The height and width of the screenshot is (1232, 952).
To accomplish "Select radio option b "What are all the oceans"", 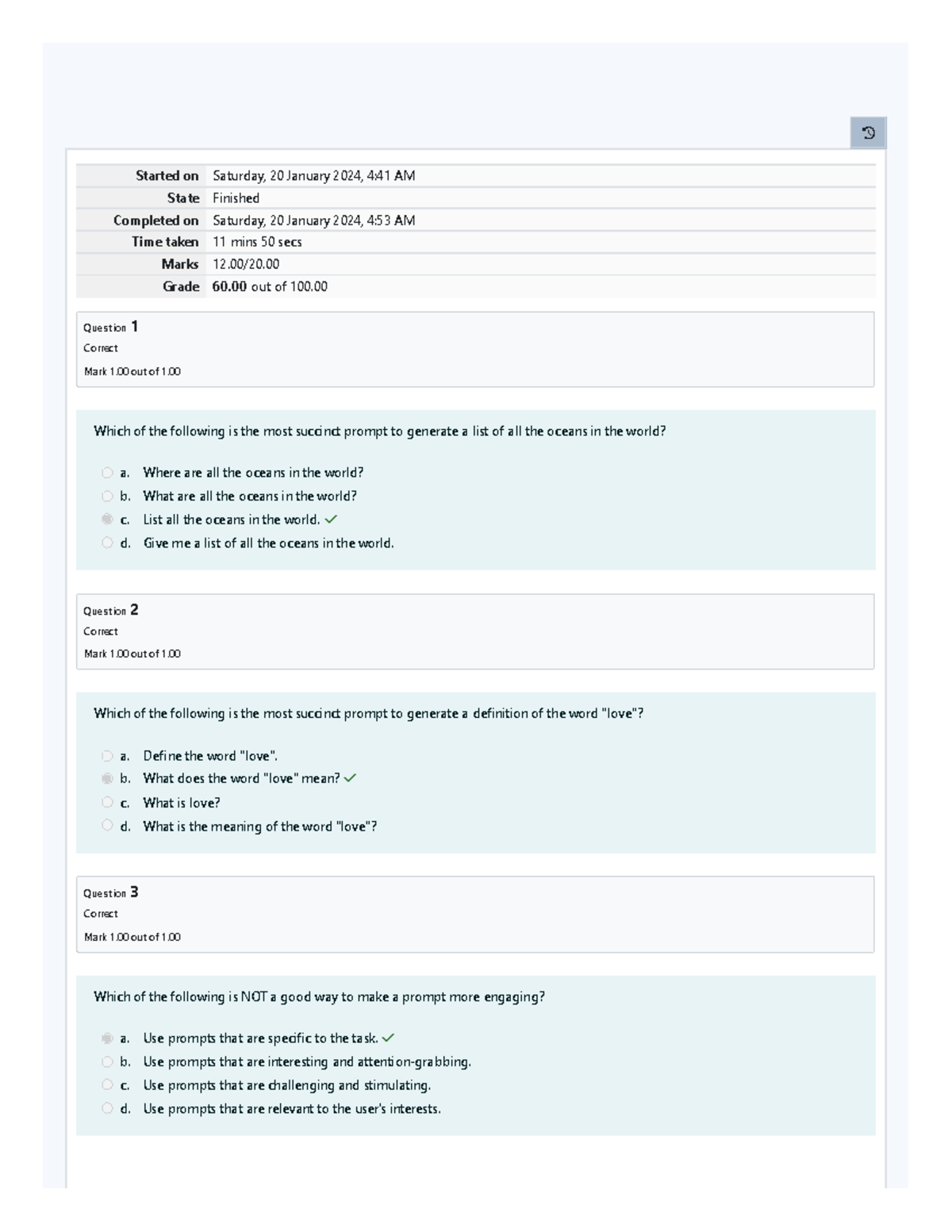I will tap(107, 496).
